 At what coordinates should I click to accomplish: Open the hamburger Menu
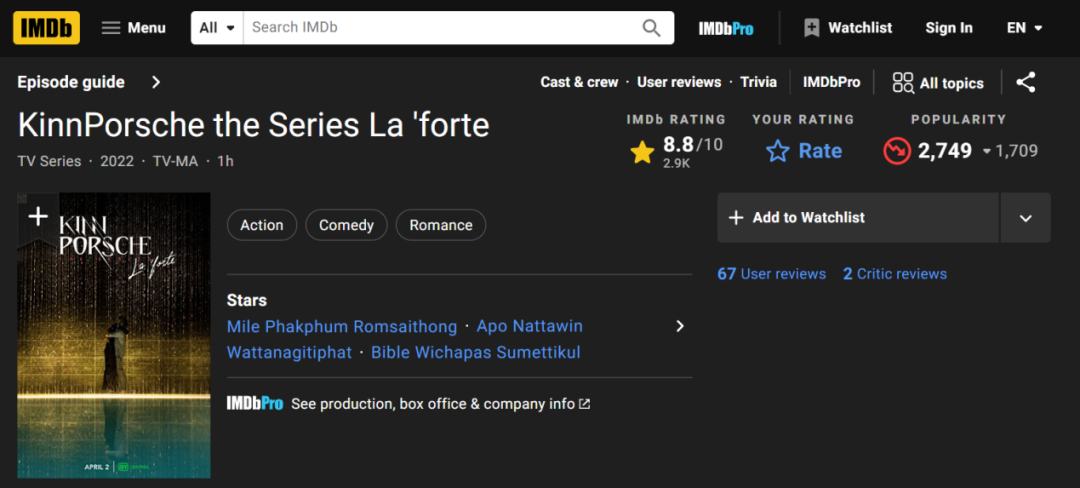point(133,28)
